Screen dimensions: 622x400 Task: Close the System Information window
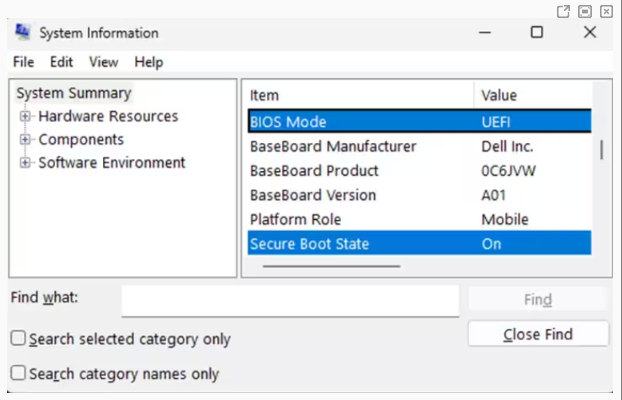(590, 33)
